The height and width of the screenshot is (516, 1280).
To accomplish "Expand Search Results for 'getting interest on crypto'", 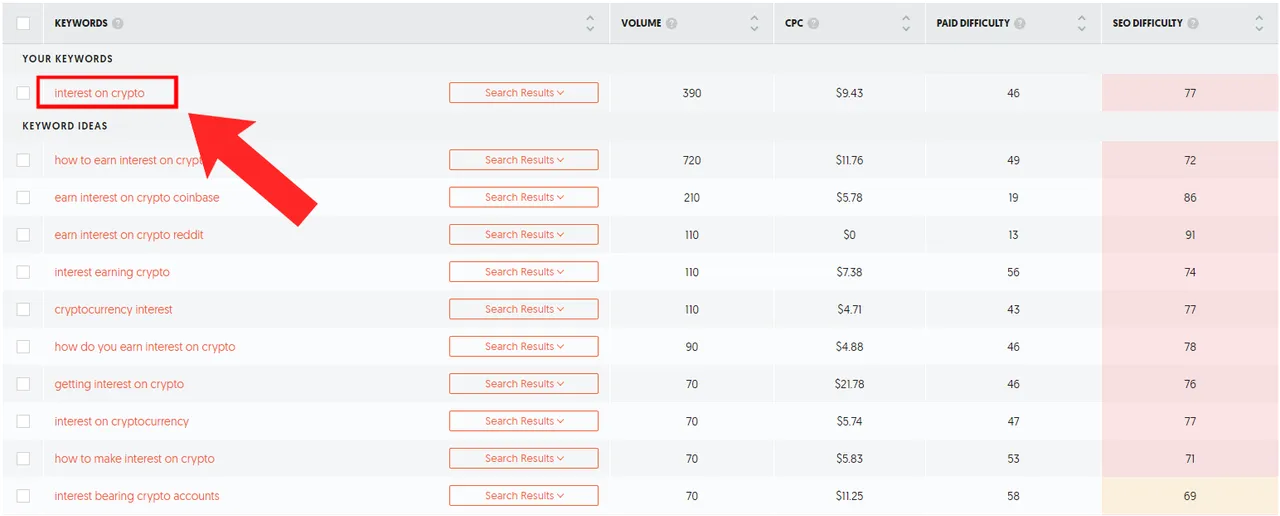I will pyautogui.click(x=524, y=384).
